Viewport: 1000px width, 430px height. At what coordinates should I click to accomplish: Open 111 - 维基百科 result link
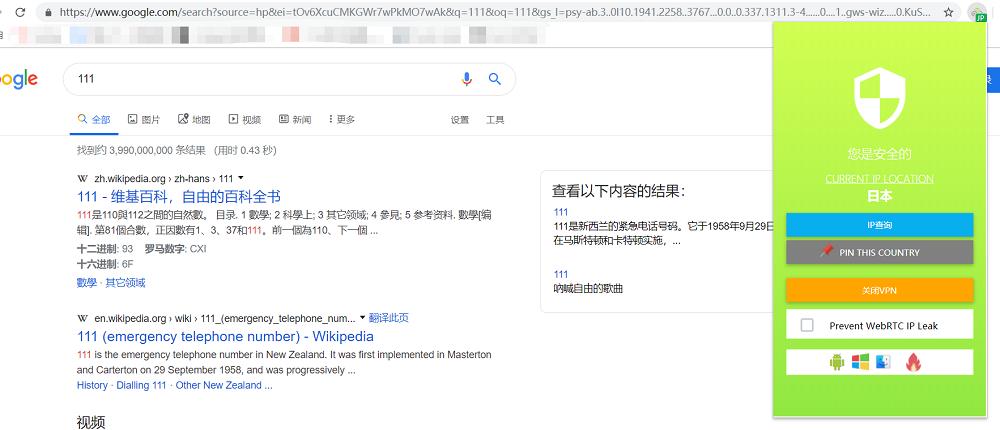179,196
